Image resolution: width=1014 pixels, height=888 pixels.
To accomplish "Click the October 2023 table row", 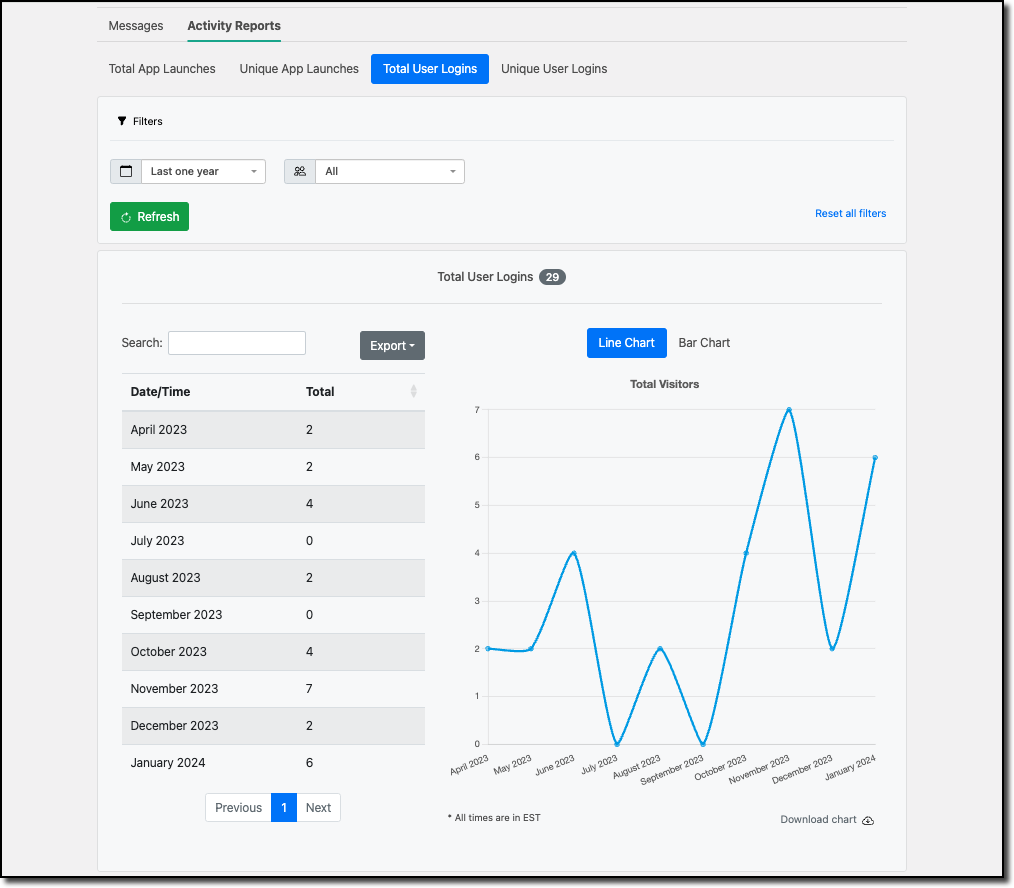I will (274, 652).
